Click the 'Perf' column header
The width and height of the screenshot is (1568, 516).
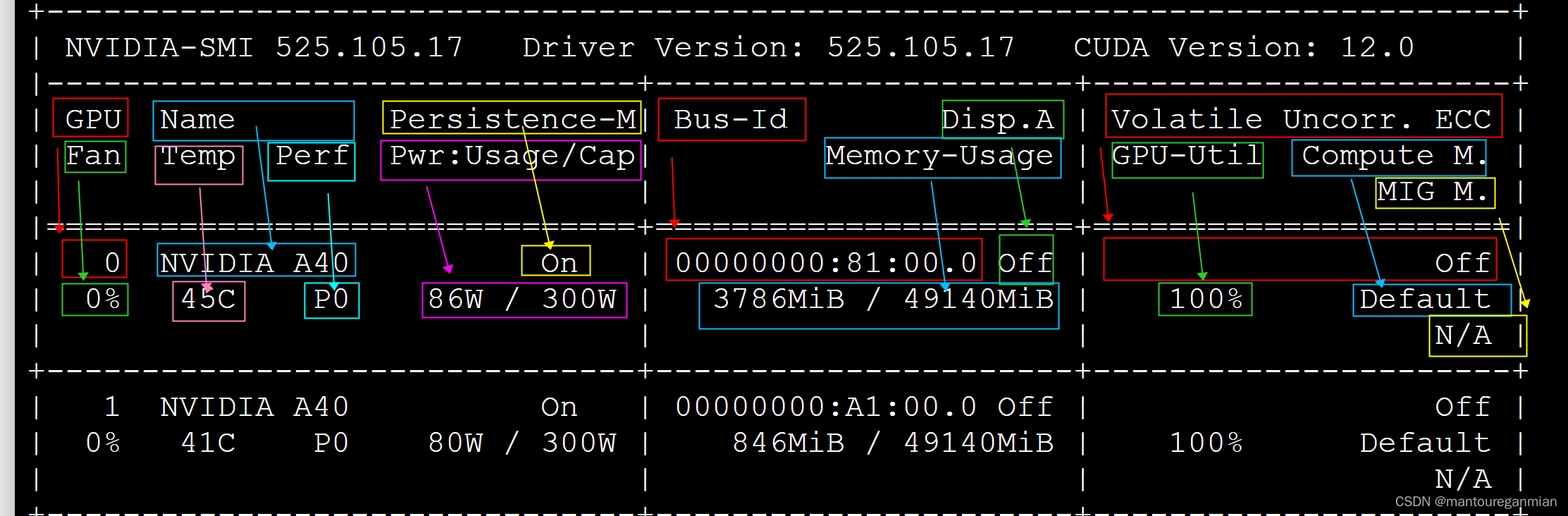(x=312, y=156)
